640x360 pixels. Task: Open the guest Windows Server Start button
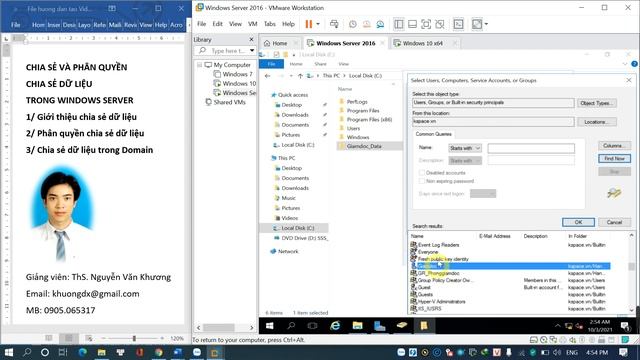pos(269,326)
